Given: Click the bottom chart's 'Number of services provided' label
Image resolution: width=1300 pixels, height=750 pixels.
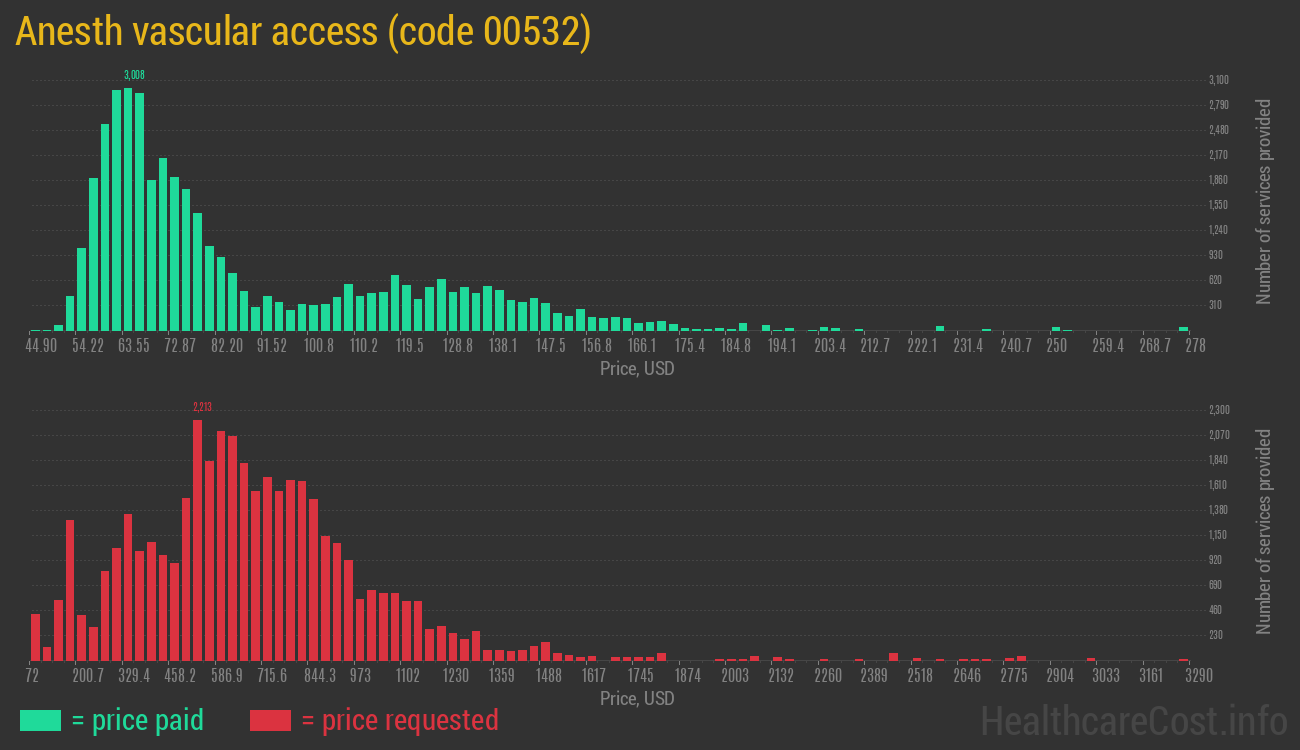Looking at the screenshot, I should (1264, 531).
